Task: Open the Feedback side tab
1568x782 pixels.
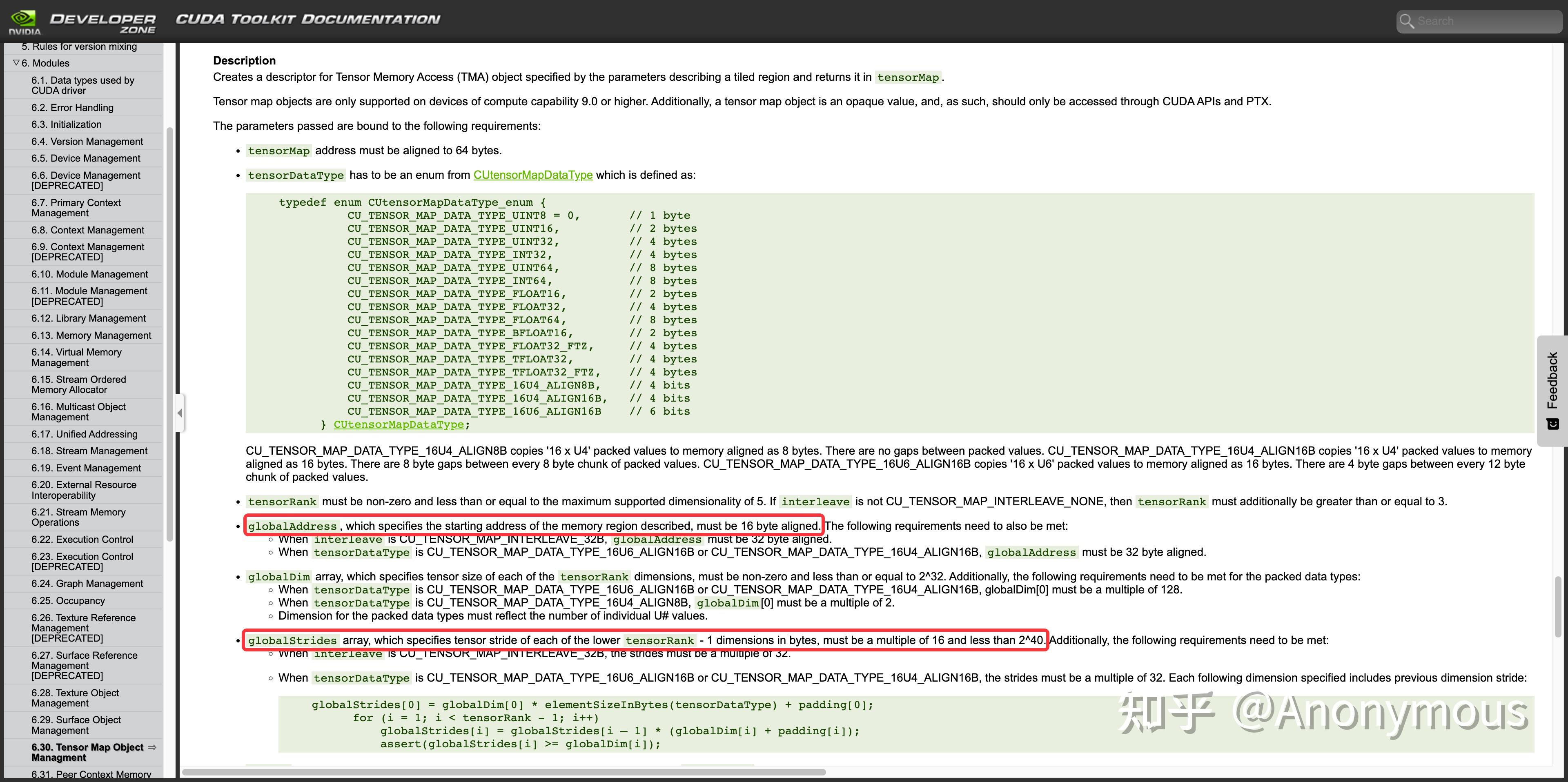Action: [x=1553, y=380]
